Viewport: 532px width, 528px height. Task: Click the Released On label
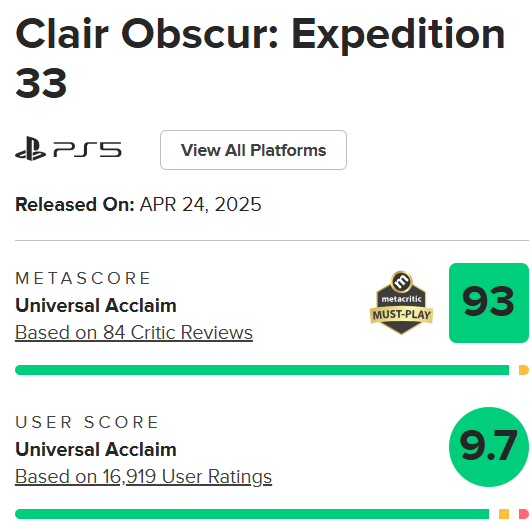tap(75, 204)
